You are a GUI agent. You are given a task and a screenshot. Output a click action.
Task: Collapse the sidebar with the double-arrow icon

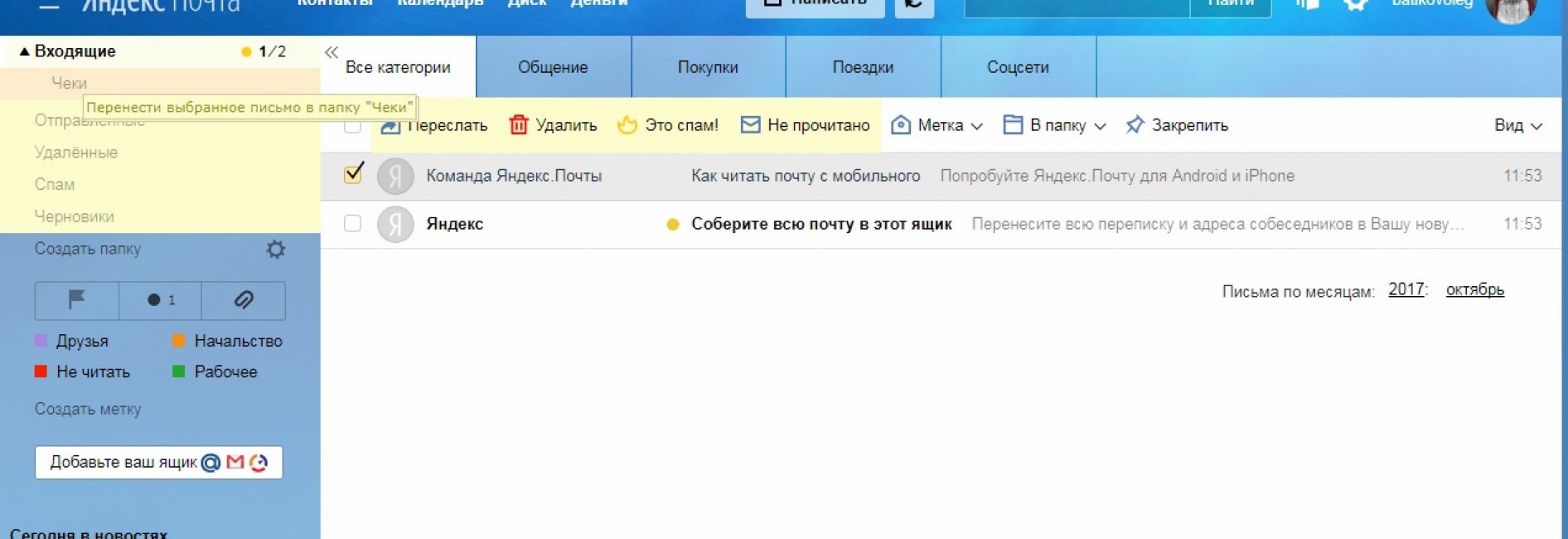pyautogui.click(x=332, y=52)
